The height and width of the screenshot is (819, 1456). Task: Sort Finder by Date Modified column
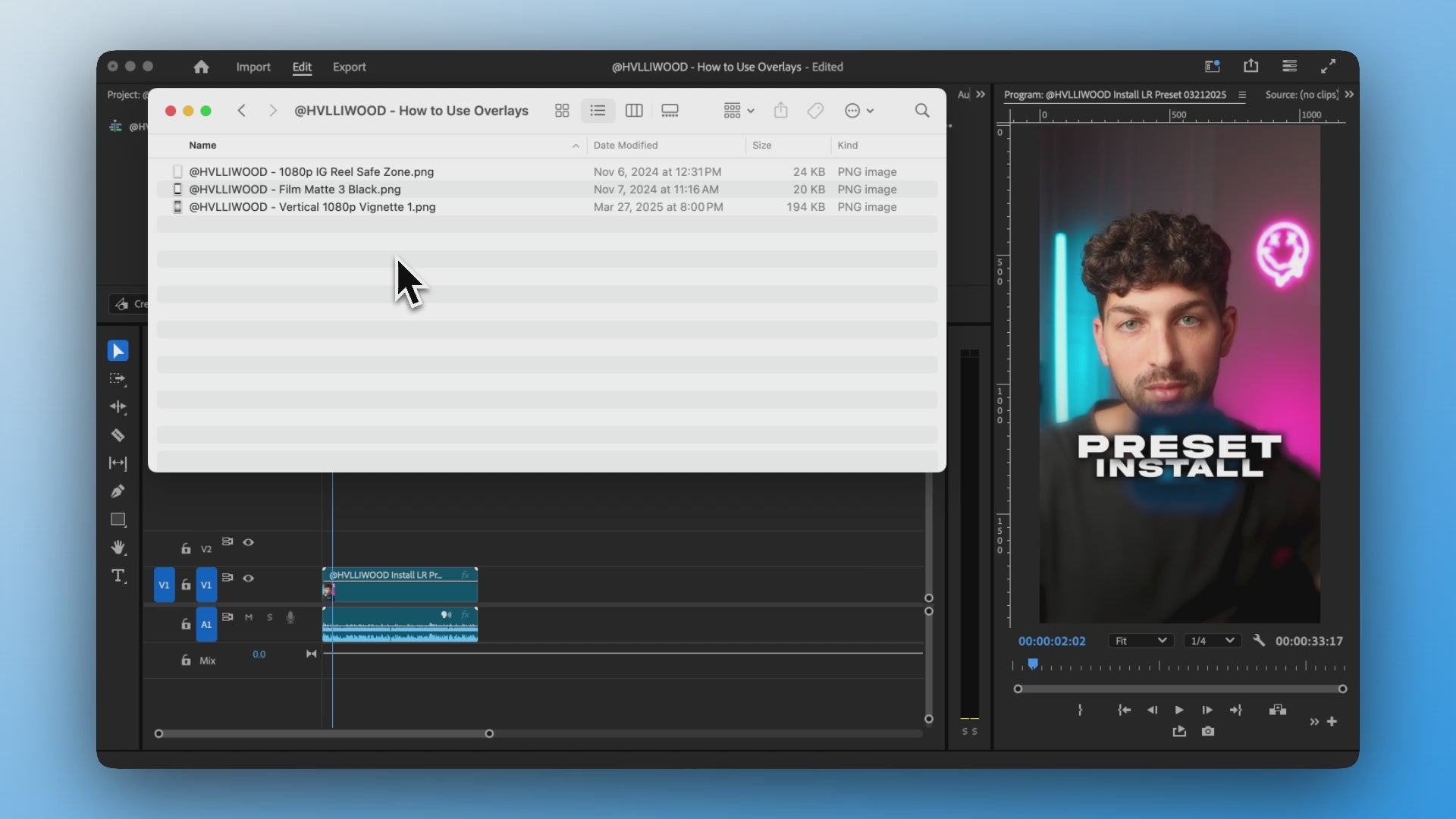point(626,145)
